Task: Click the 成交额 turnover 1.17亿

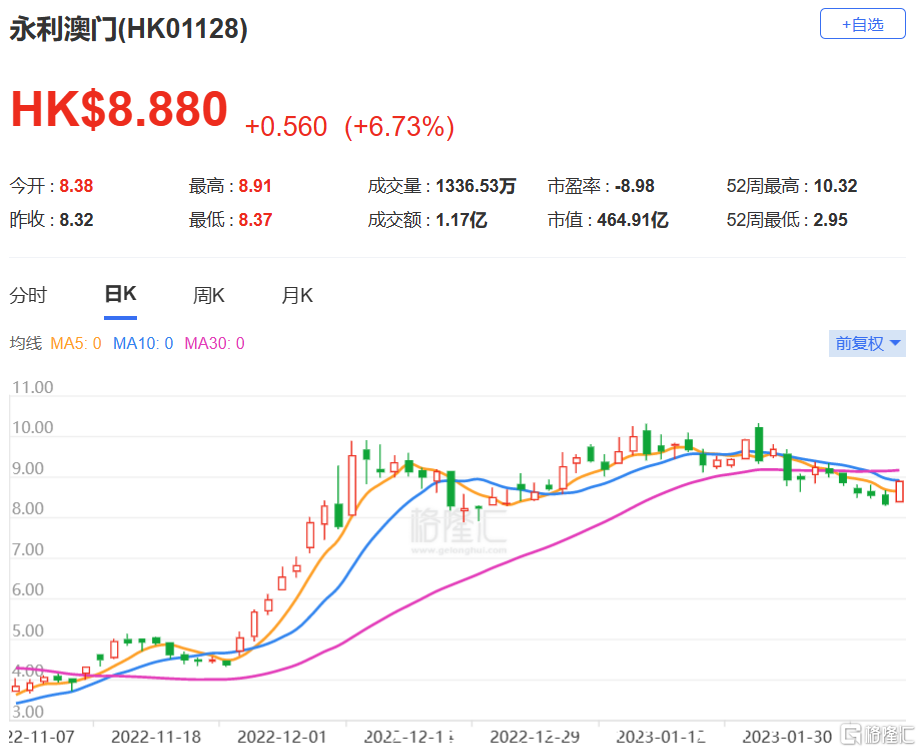Action: click(462, 220)
